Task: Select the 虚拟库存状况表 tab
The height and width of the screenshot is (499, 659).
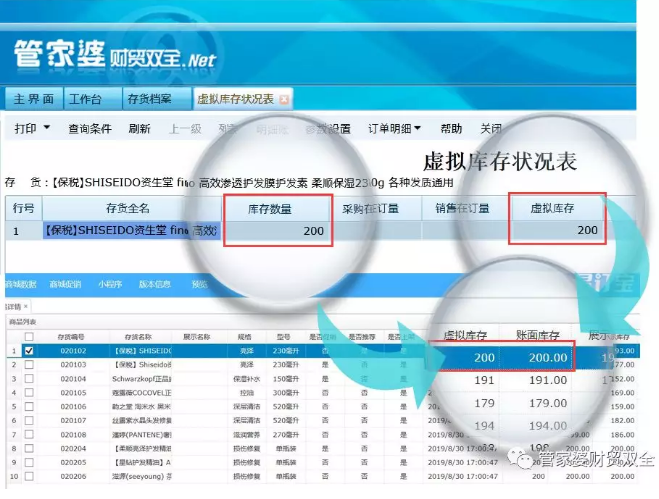Action: click(x=235, y=99)
